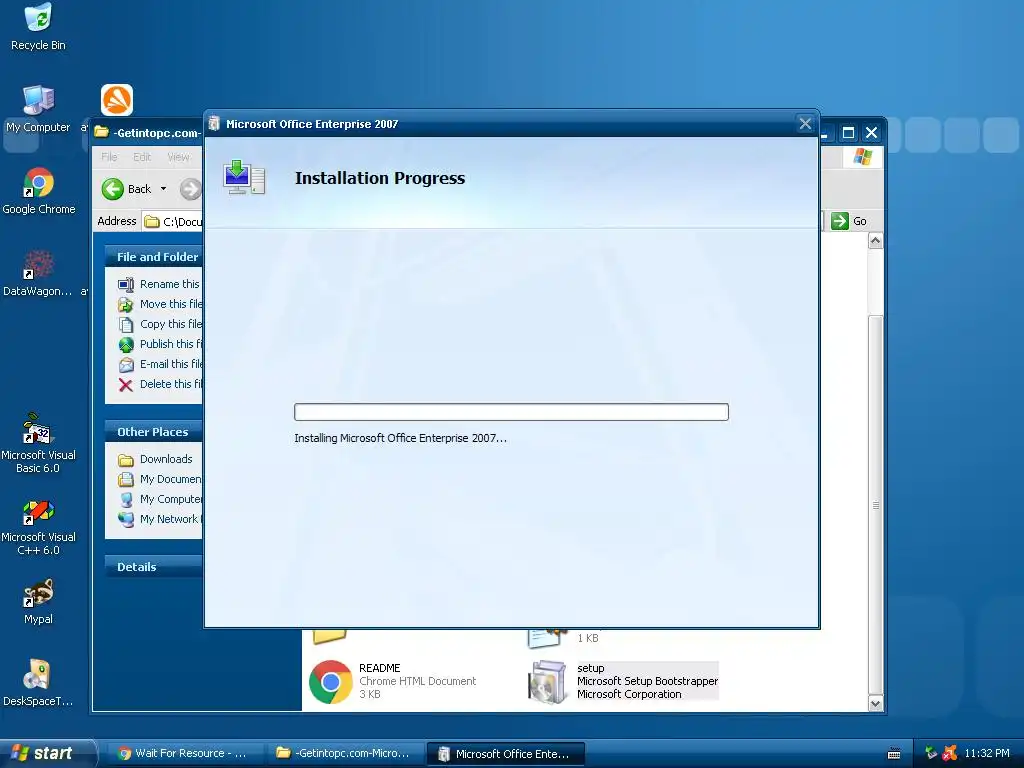Click the orange Avast tray icon

950,754
